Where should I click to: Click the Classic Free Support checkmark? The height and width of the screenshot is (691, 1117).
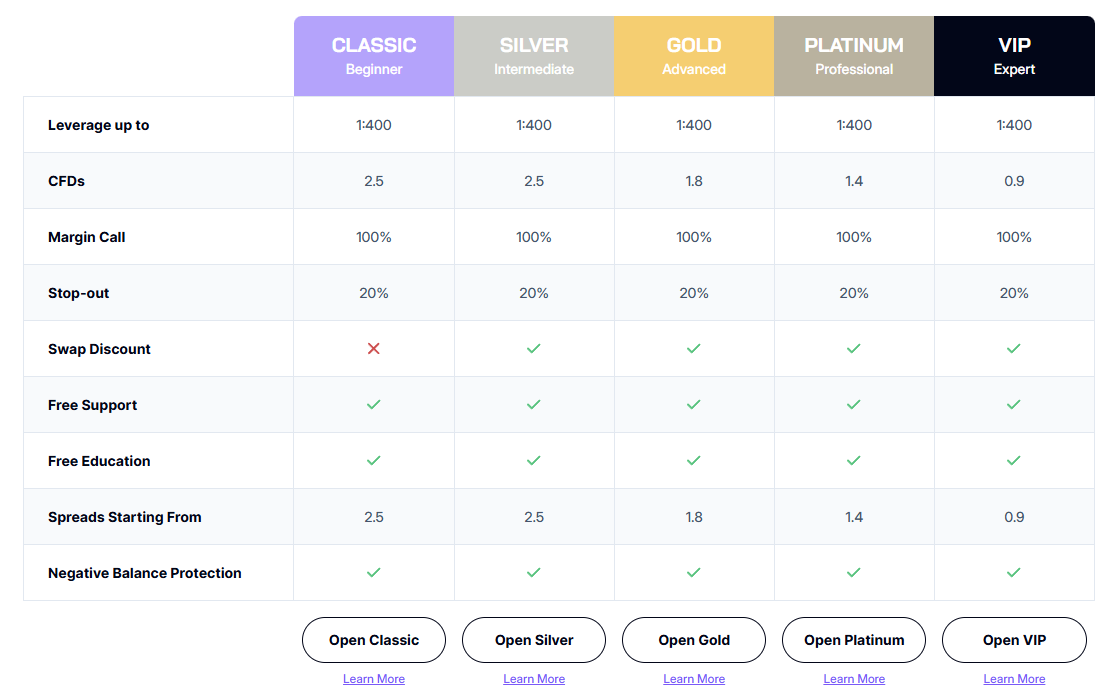point(373,405)
